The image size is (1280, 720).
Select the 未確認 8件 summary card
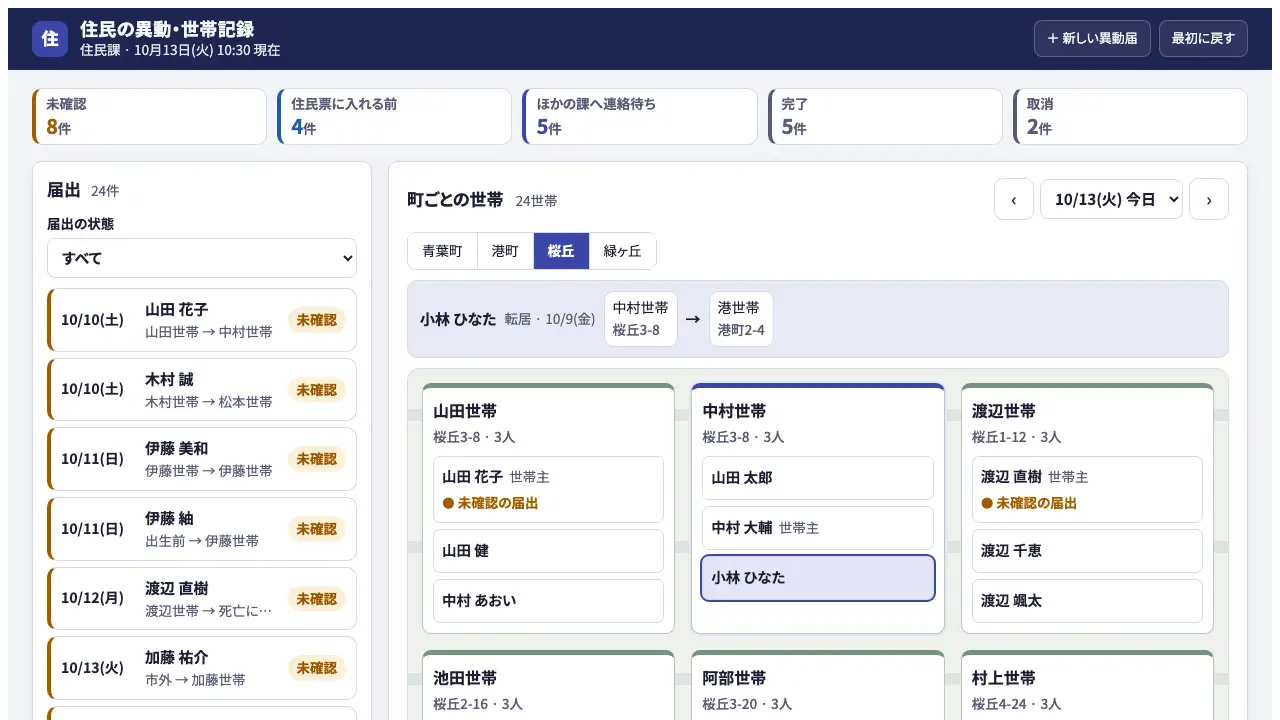click(149, 116)
